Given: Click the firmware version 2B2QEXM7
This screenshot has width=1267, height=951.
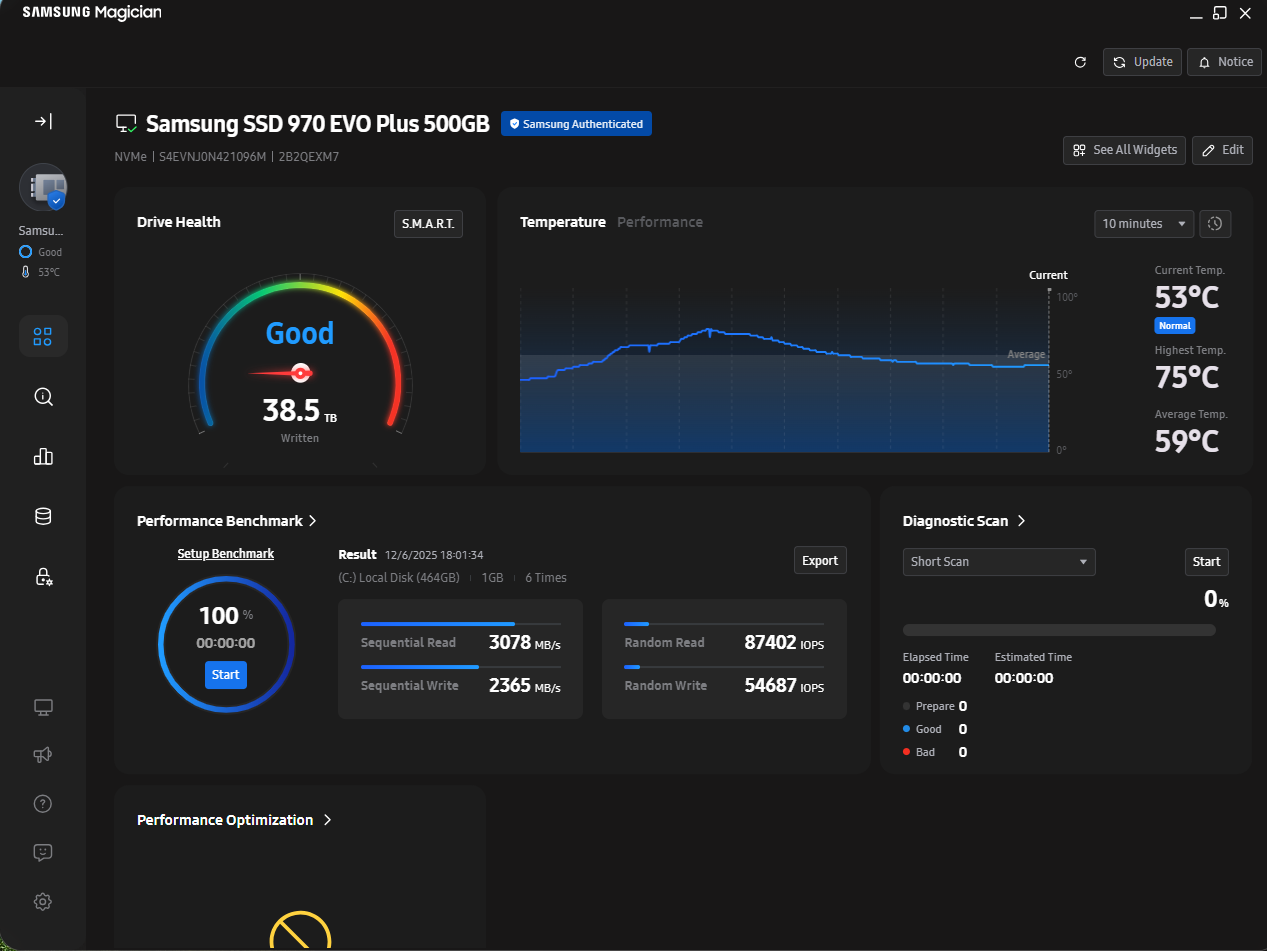Looking at the screenshot, I should [307, 157].
